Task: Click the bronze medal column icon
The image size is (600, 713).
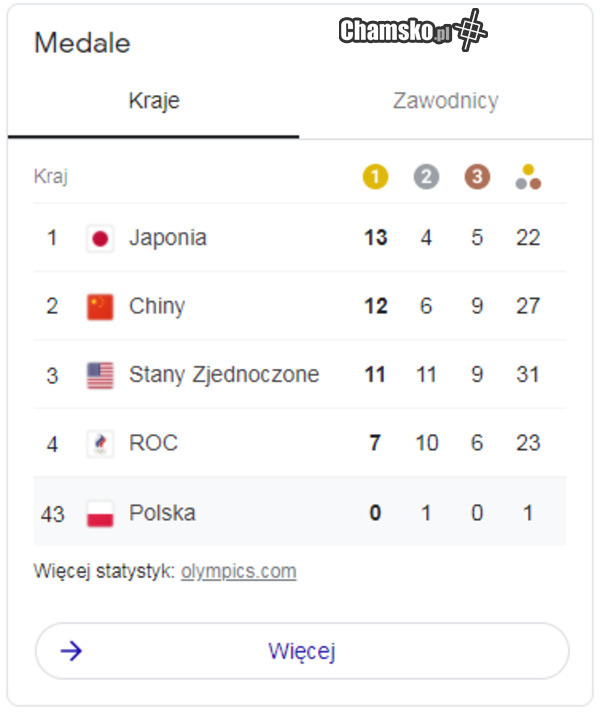Action: click(x=477, y=177)
